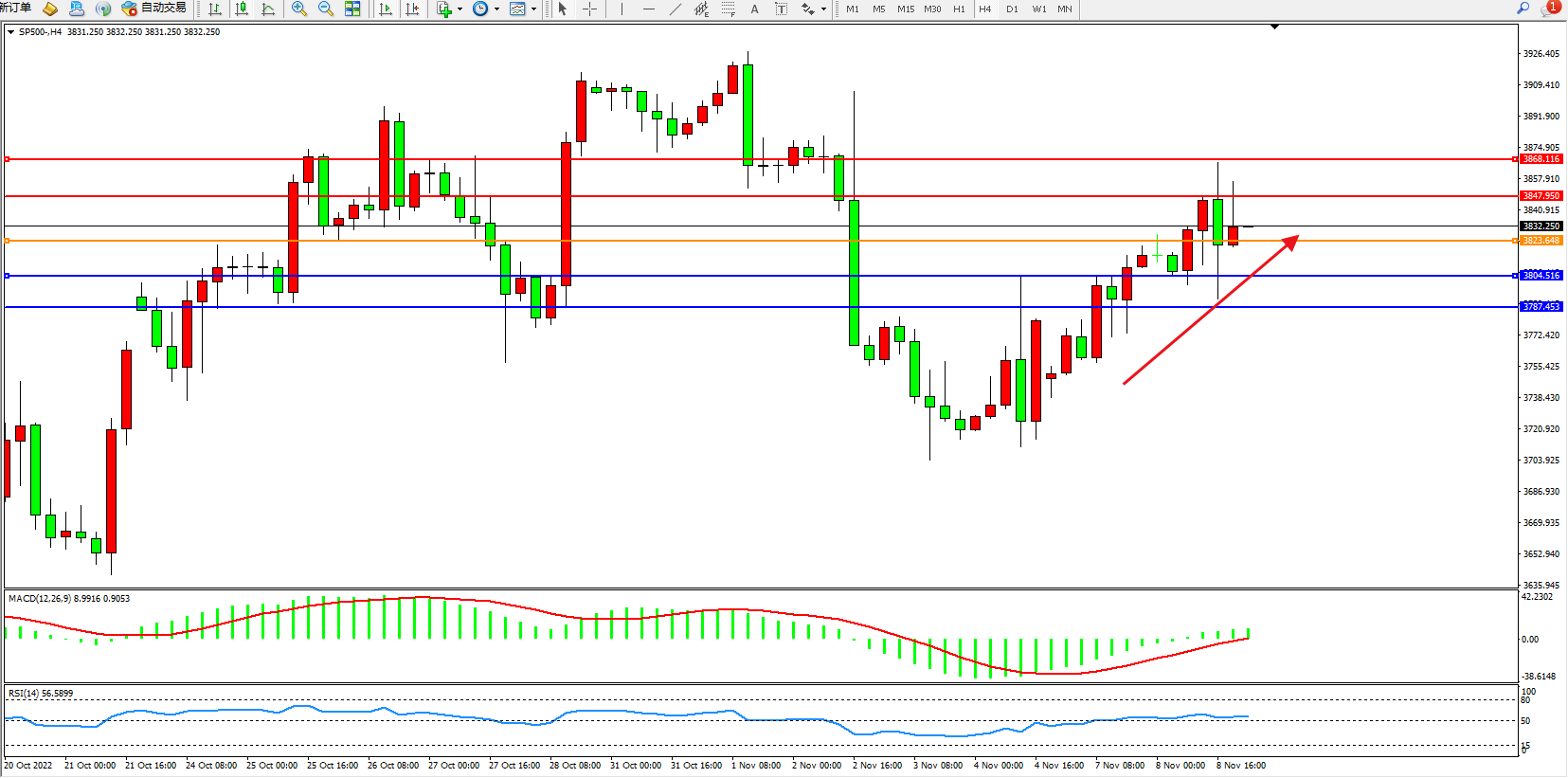Insert a text label with the A tool
This screenshot has width=1568, height=778.
tap(754, 9)
